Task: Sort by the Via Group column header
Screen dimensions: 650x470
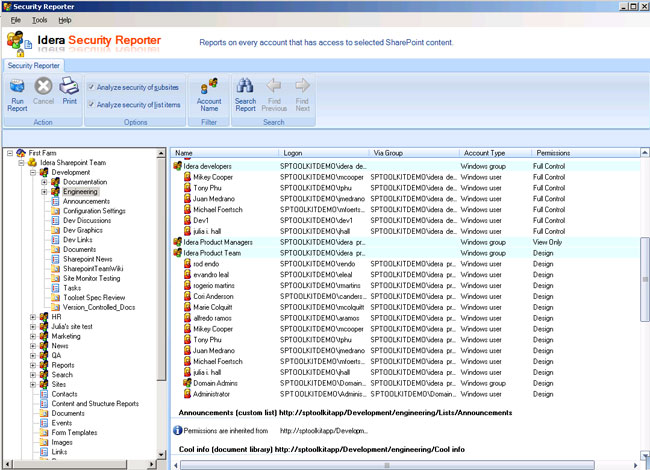Action: (x=414, y=153)
